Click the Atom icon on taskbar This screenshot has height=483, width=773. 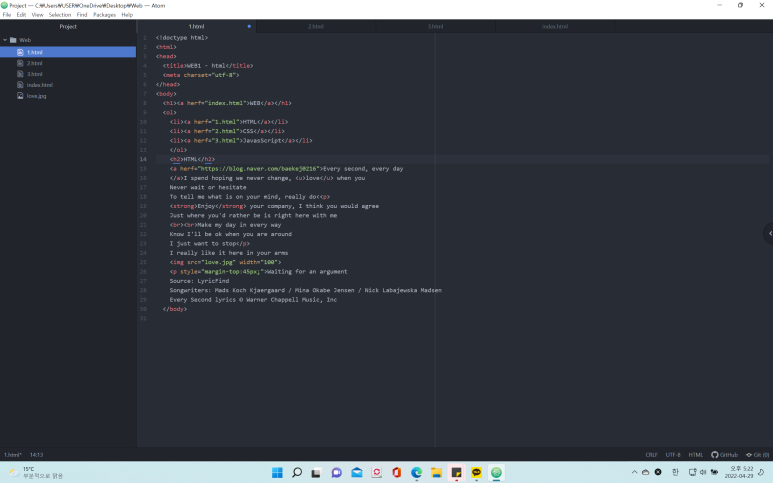coord(496,473)
